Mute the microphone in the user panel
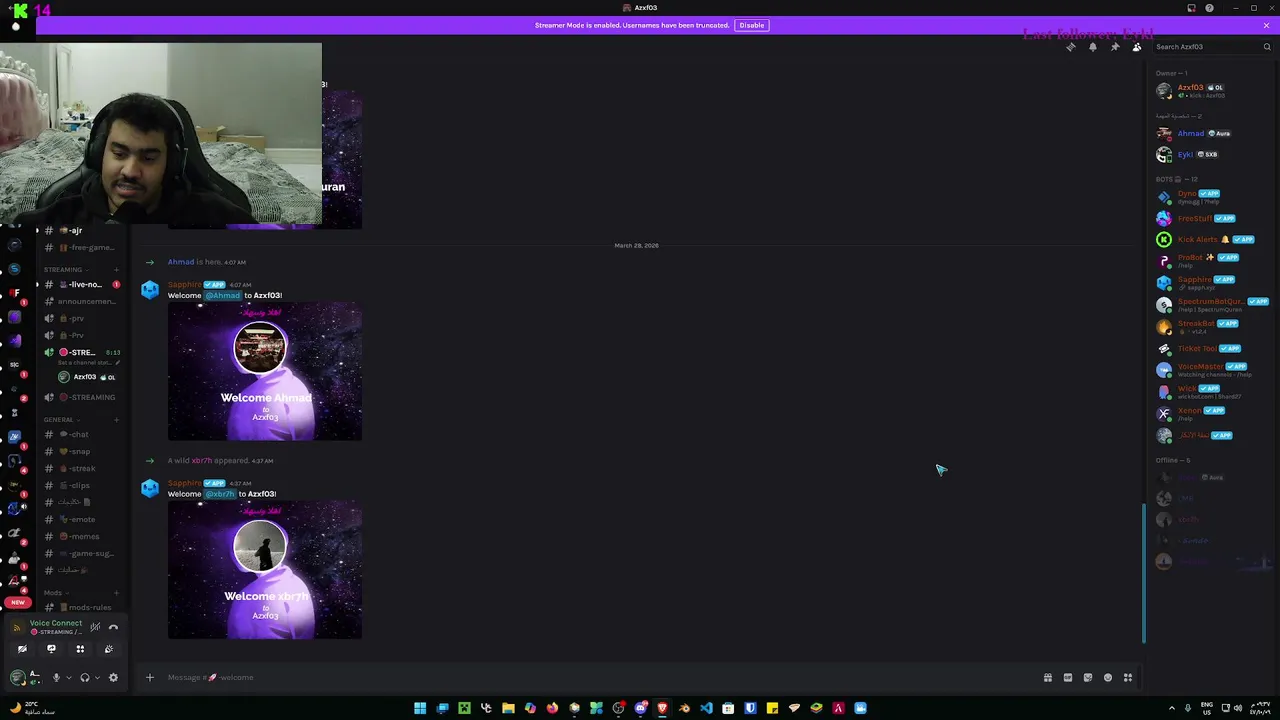1280x720 pixels. [56, 677]
